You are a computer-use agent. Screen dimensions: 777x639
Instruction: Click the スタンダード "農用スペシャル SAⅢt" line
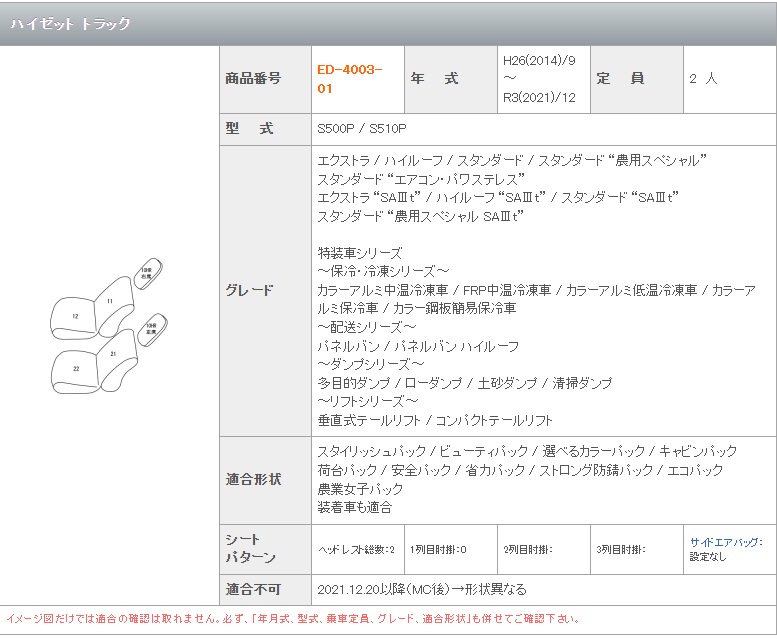tap(420, 216)
